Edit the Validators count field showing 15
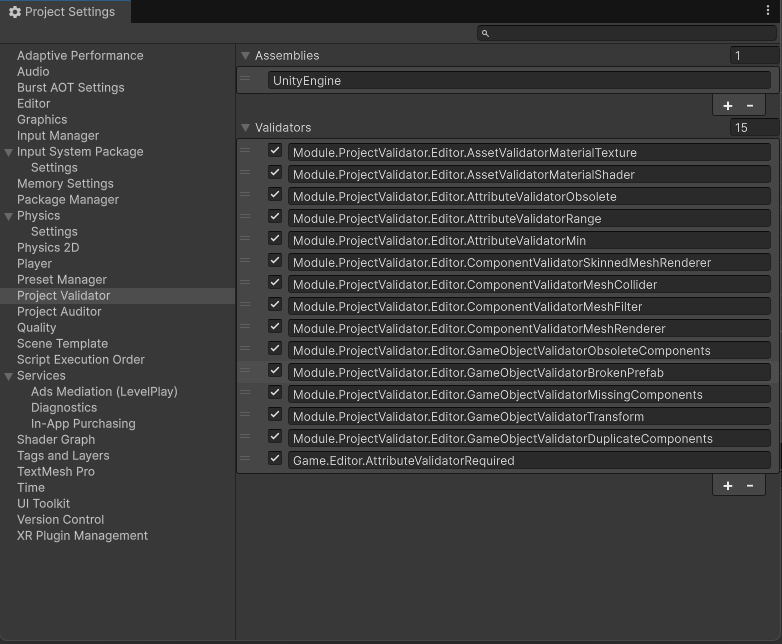 [754, 128]
